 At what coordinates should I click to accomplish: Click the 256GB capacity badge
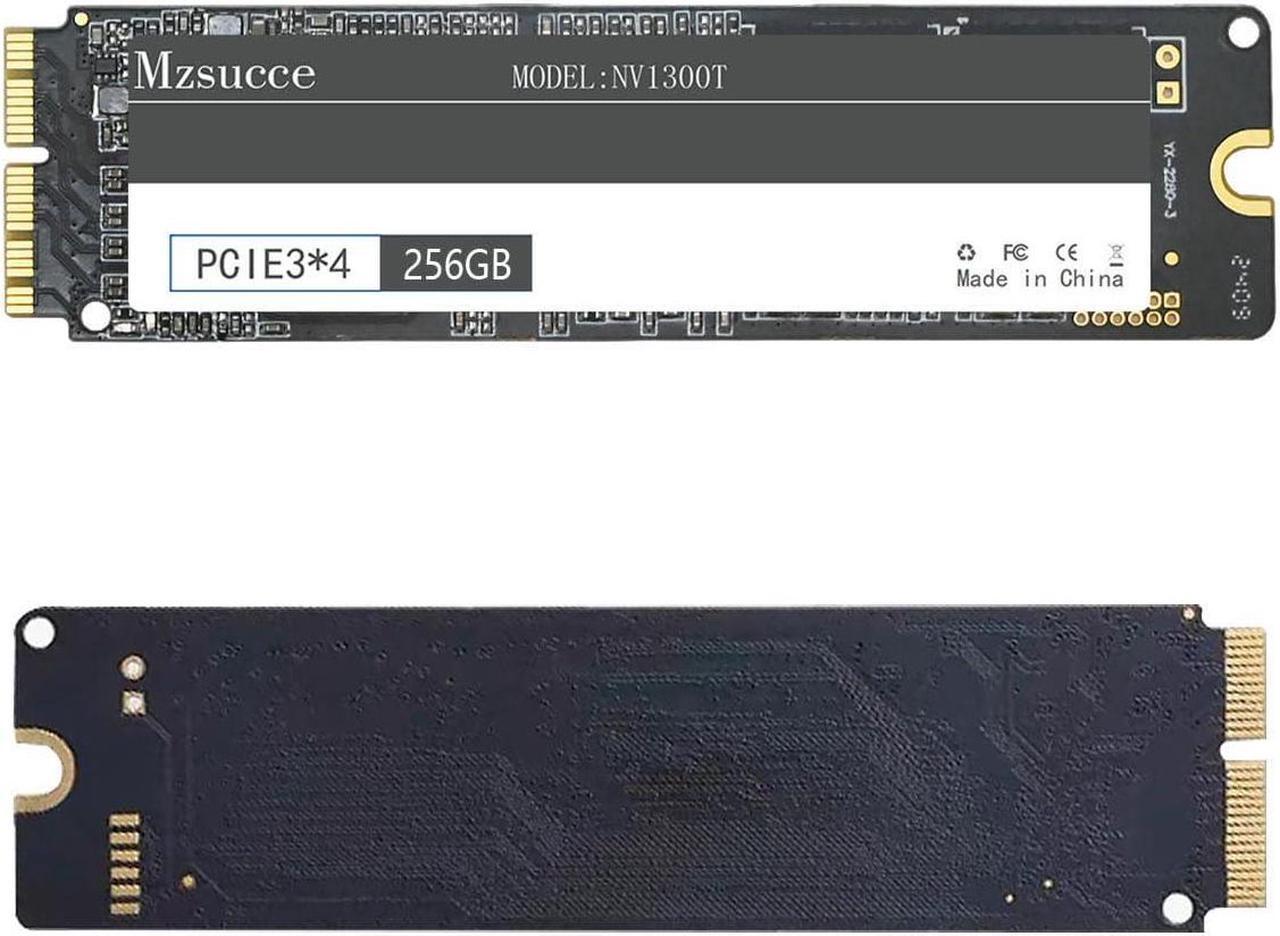tap(457, 264)
